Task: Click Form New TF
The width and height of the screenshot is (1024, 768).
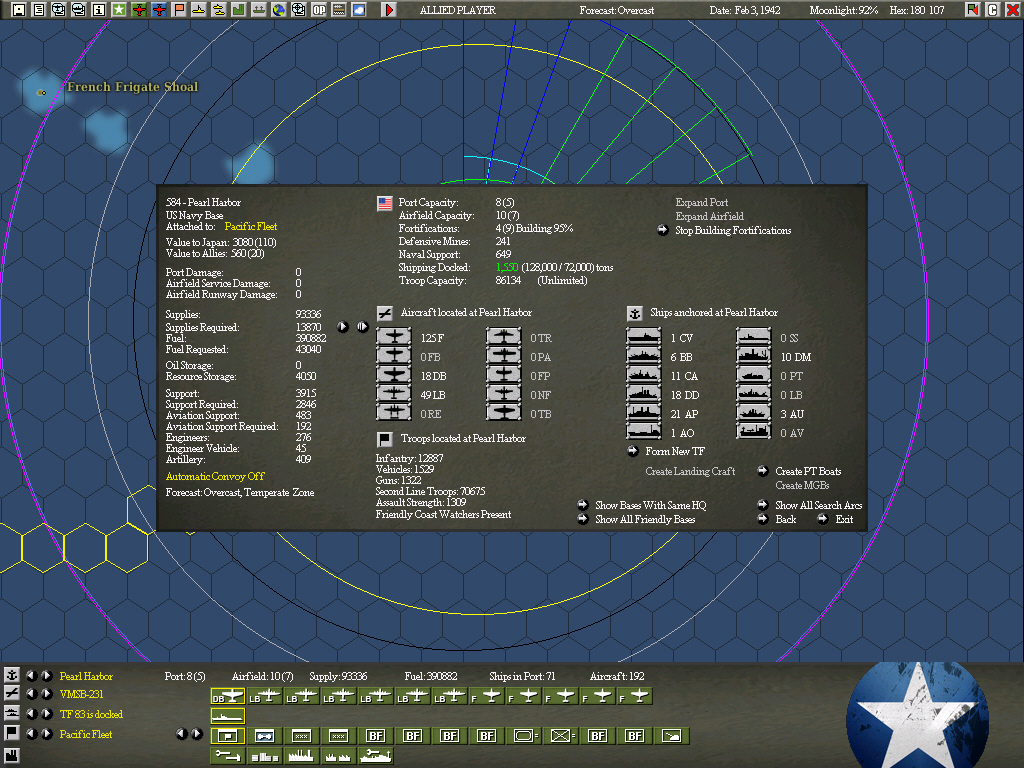Action: [675, 451]
